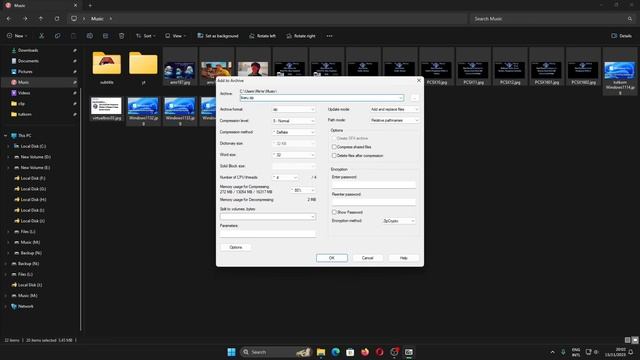Click Help in Add to Archive dialog
640x360 pixels.
404,258
